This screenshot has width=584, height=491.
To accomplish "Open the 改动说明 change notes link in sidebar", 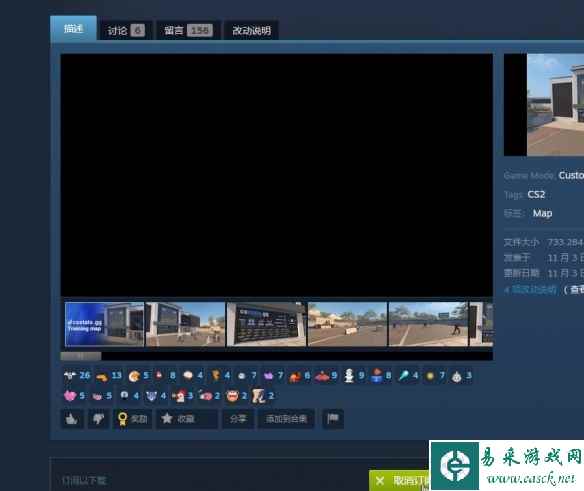I will pos(530,289).
